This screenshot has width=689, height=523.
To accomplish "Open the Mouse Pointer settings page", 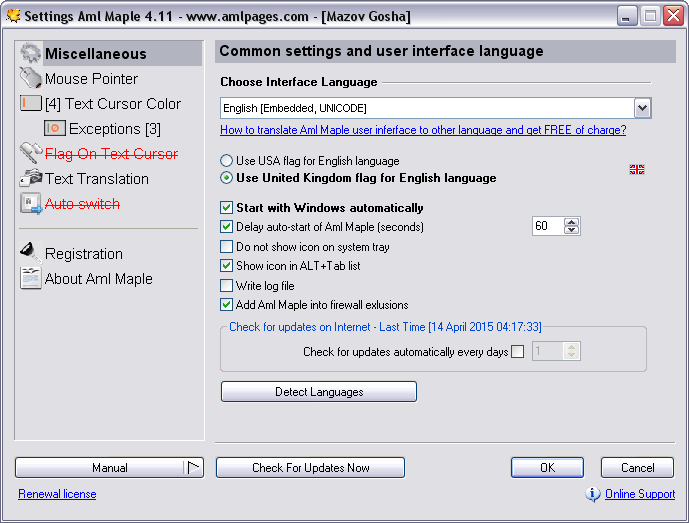I will [91, 79].
